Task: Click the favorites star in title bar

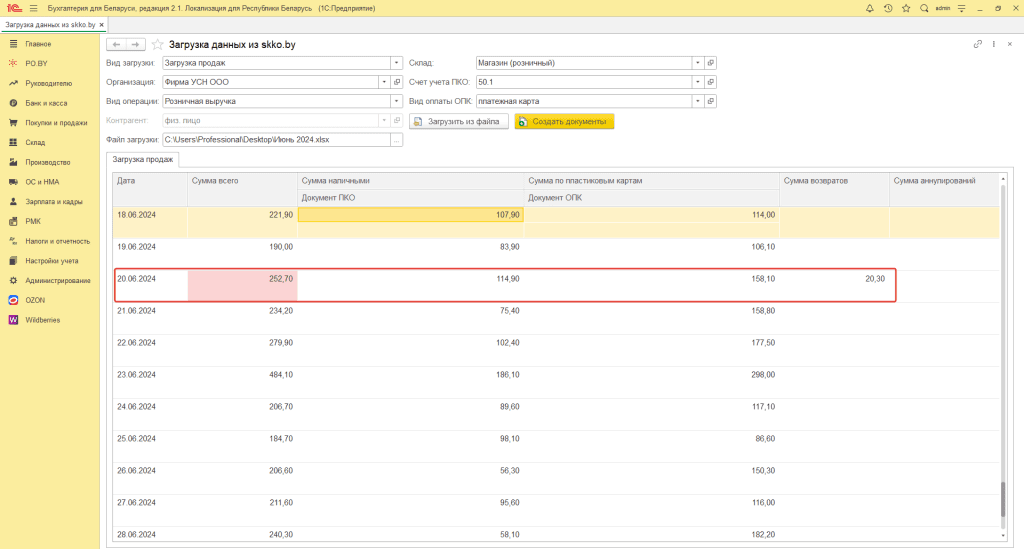Action: pos(905,8)
